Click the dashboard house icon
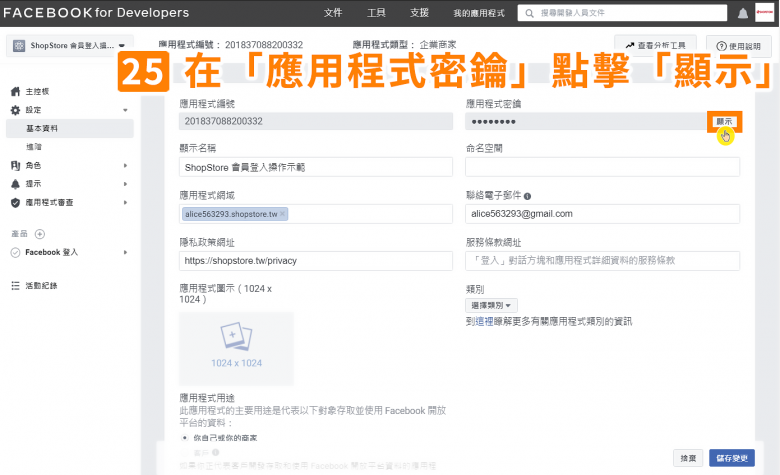This screenshot has height=475, width=780. pyautogui.click(x=15, y=92)
